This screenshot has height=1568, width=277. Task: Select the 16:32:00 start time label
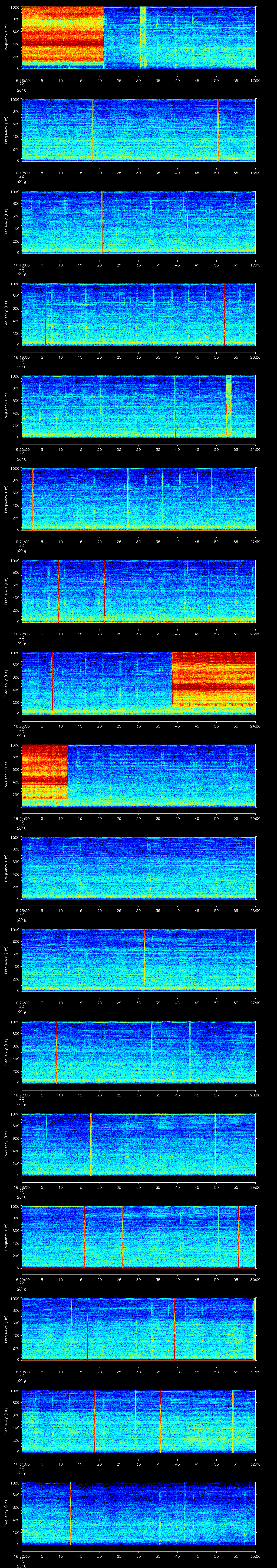point(21,1556)
